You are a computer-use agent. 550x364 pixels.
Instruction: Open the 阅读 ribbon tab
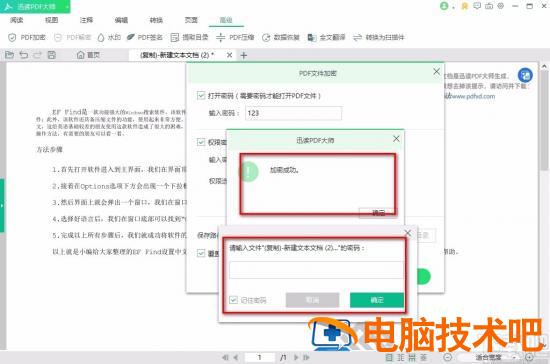(x=16, y=20)
